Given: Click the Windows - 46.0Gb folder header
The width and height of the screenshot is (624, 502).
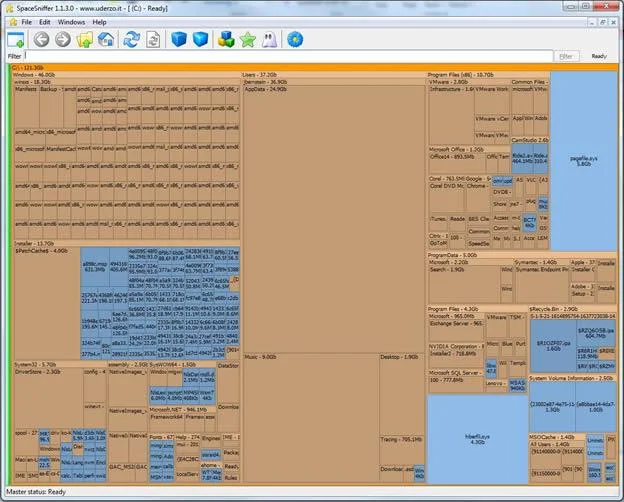Looking at the screenshot, I should [x=127, y=75].
